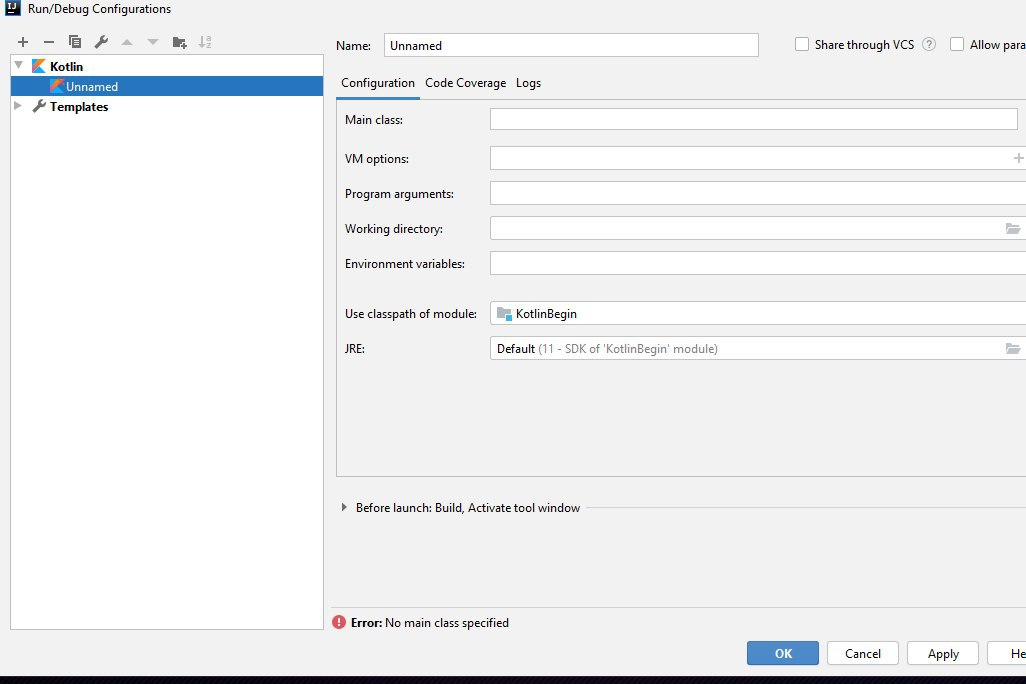Browse for JRE using the folder icon

tap(1013, 348)
